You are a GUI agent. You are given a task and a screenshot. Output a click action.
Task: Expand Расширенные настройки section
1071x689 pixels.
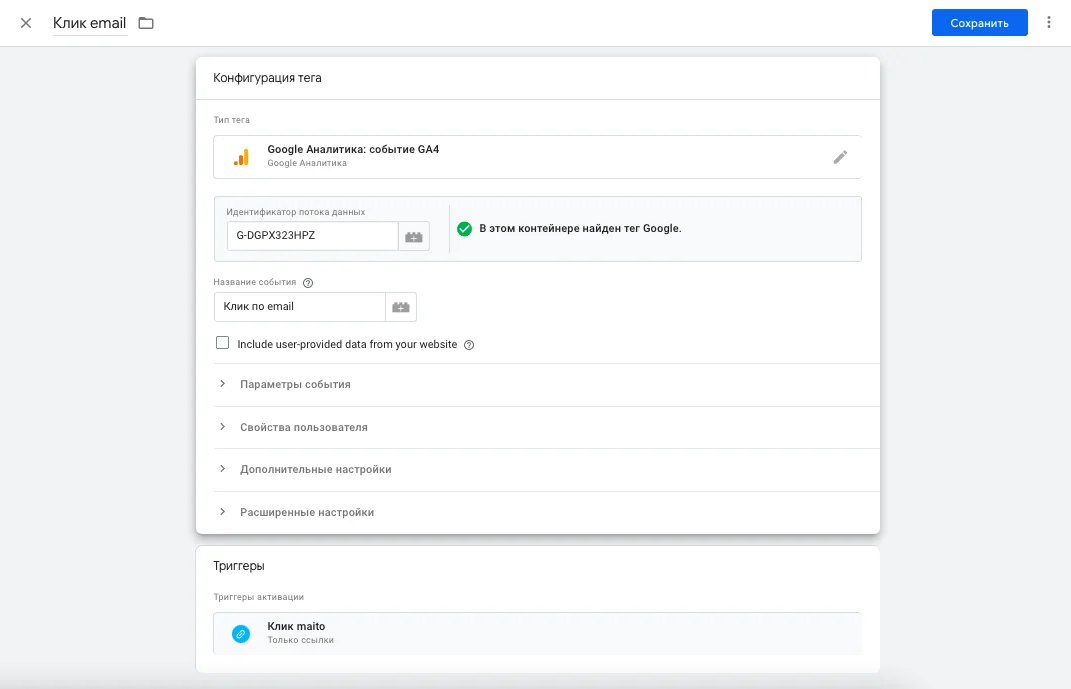click(306, 512)
